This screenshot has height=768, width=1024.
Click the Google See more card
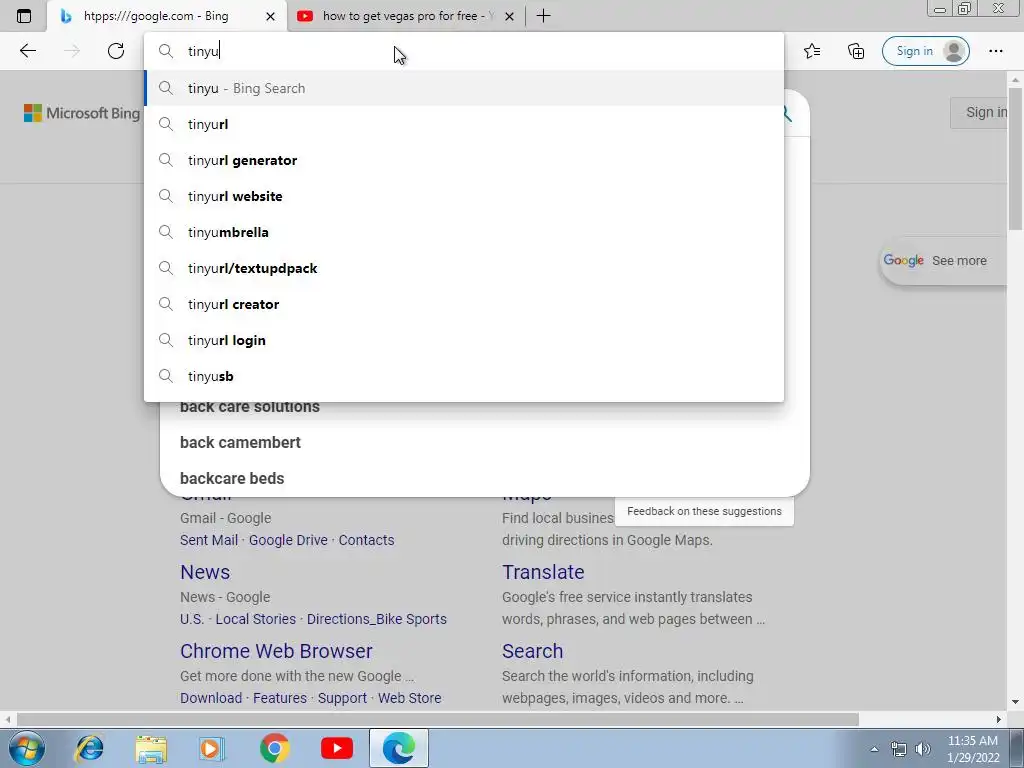coord(943,261)
